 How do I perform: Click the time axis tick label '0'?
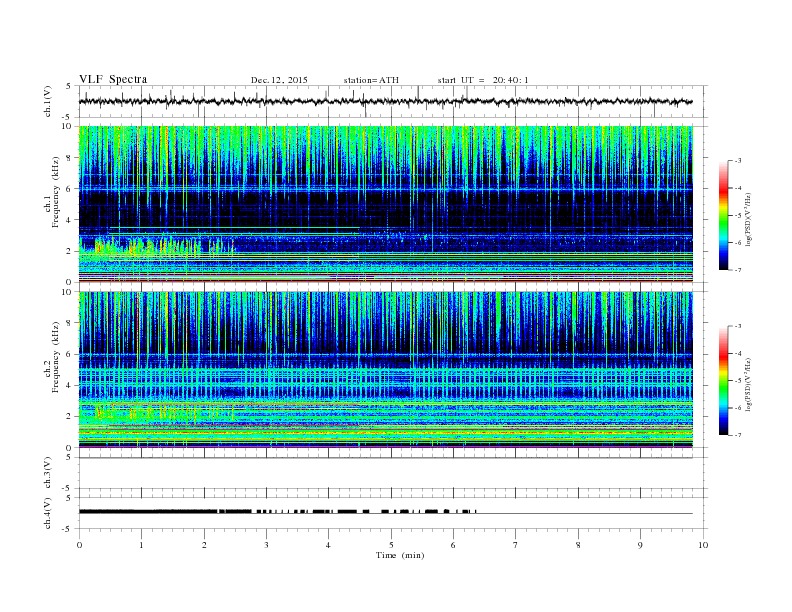(79, 545)
